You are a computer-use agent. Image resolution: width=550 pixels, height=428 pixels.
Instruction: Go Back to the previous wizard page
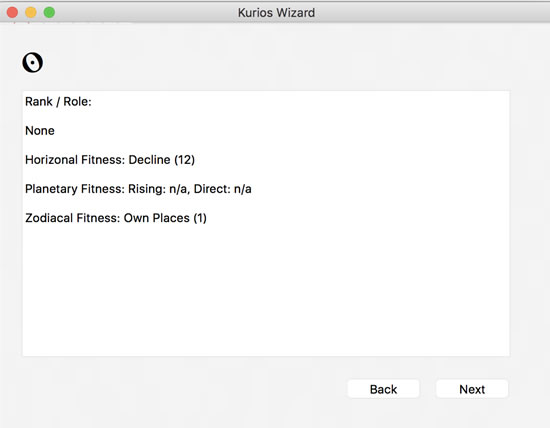383,389
